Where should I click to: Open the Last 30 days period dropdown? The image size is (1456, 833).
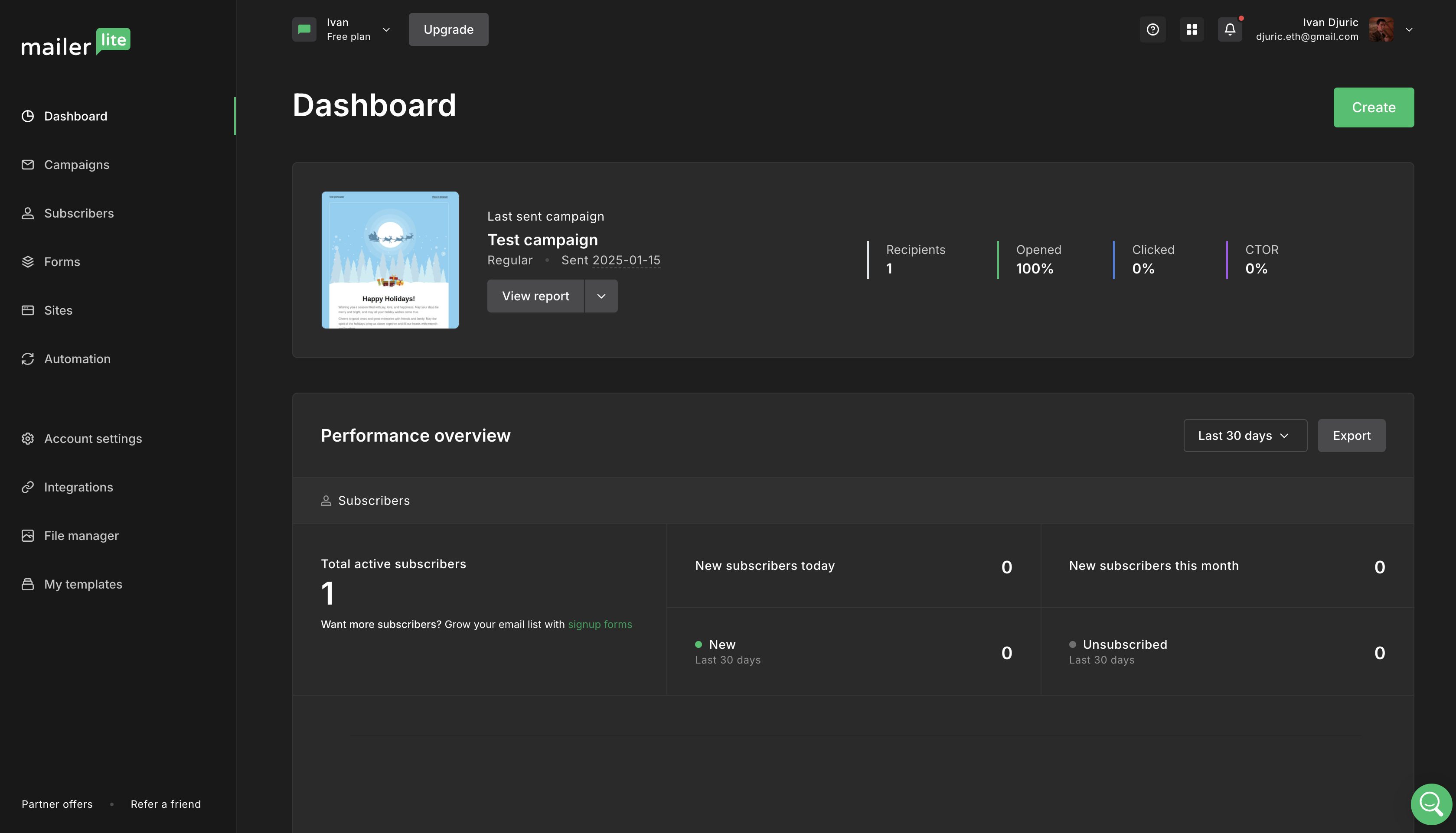(1245, 436)
